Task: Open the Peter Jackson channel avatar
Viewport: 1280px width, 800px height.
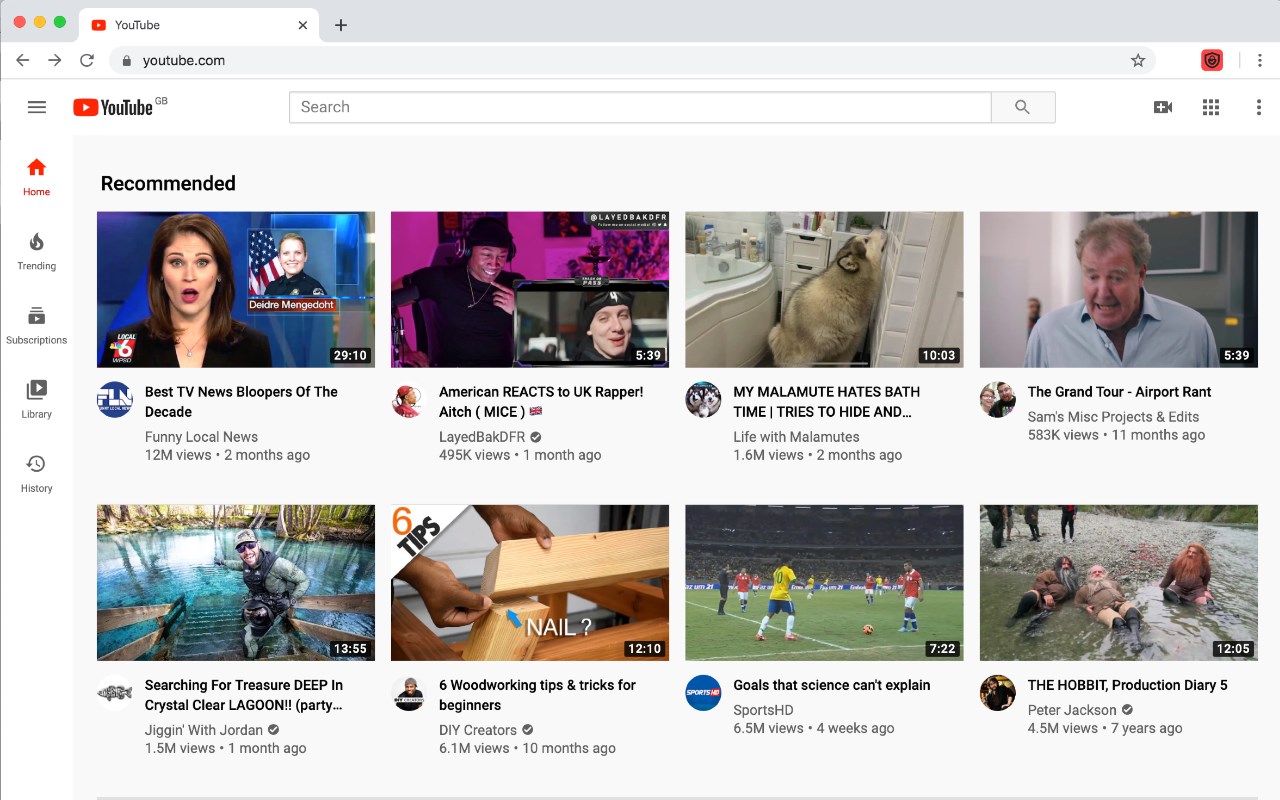Action: click(998, 693)
